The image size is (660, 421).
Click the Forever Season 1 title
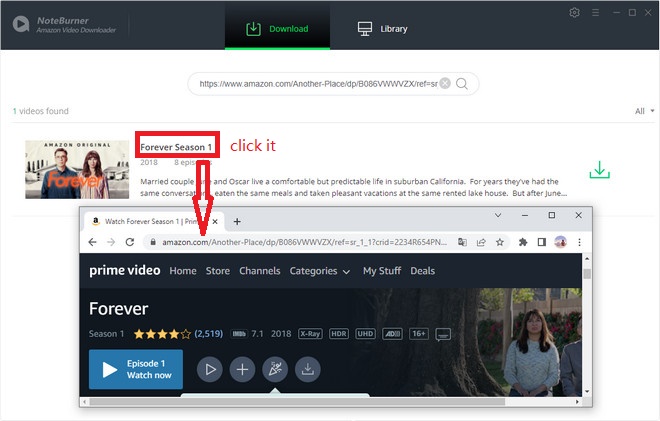point(176,147)
